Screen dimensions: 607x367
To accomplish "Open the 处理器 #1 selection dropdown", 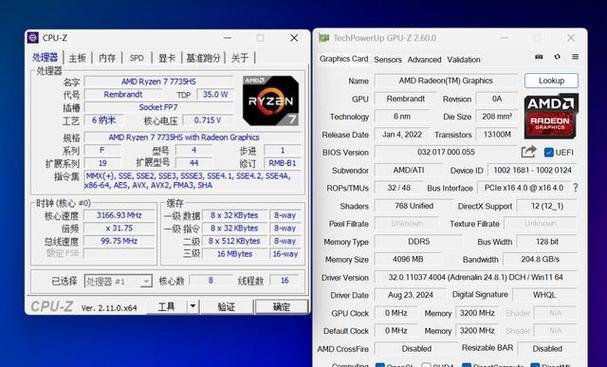I will [x=118, y=281].
